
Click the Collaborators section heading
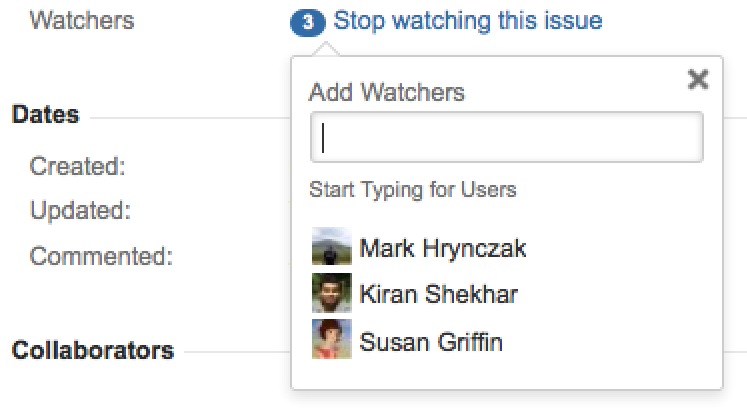point(92,351)
